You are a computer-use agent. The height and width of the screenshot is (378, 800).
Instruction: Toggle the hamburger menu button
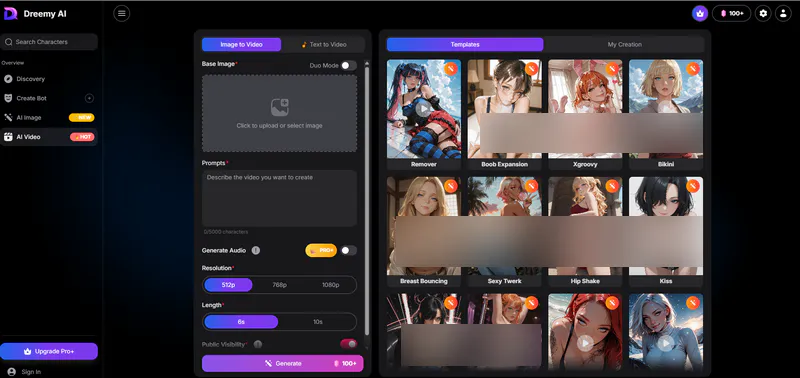(121, 13)
